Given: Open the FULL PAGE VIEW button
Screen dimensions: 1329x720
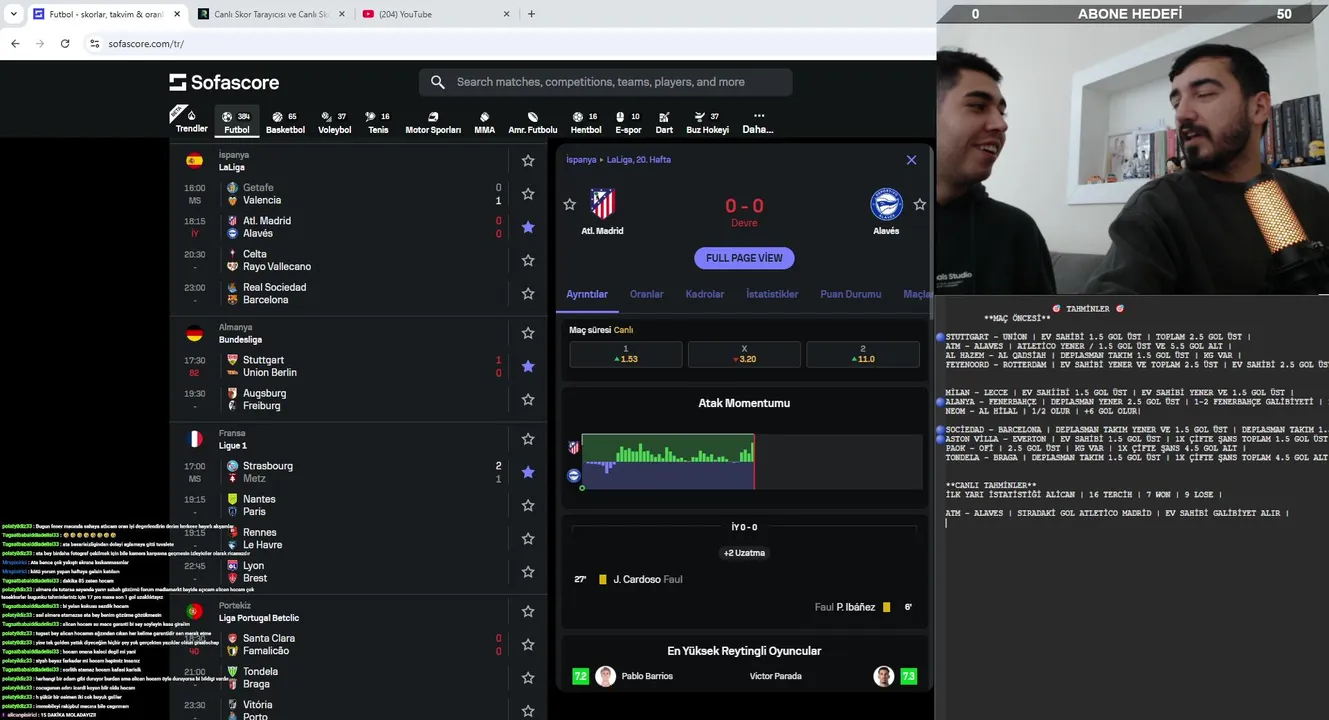Looking at the screenshot, I should click(744, 258).
